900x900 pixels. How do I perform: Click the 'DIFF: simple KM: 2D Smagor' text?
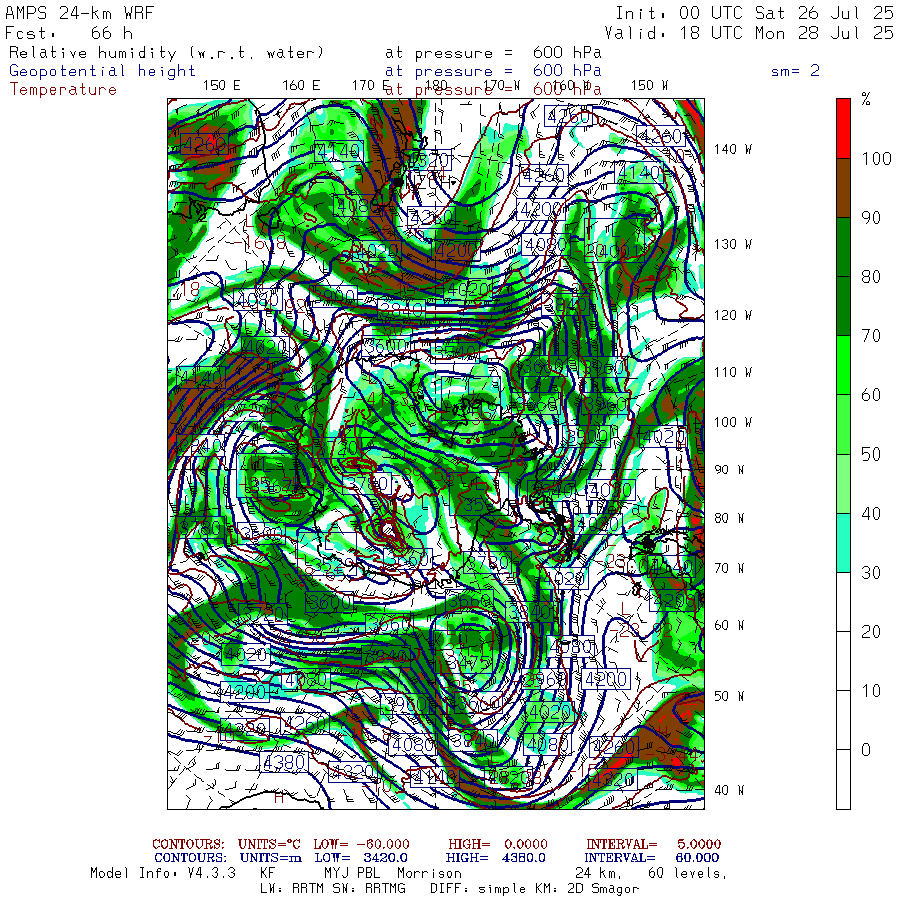click(534, 889)
